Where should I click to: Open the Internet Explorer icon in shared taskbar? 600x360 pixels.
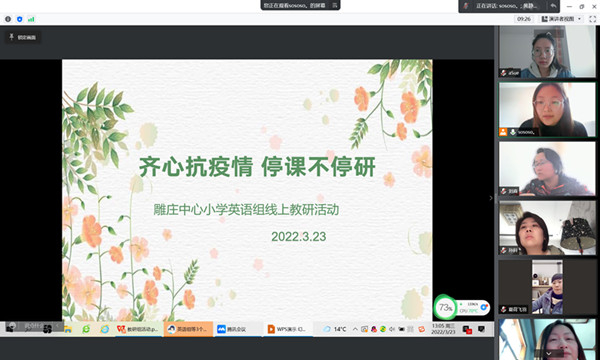pos(104,329)
